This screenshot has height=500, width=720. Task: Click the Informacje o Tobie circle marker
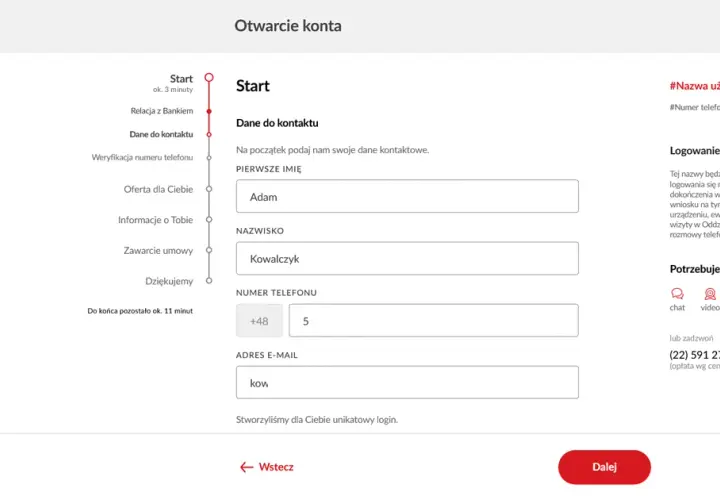pyautogui.click(x=209, y=219)
